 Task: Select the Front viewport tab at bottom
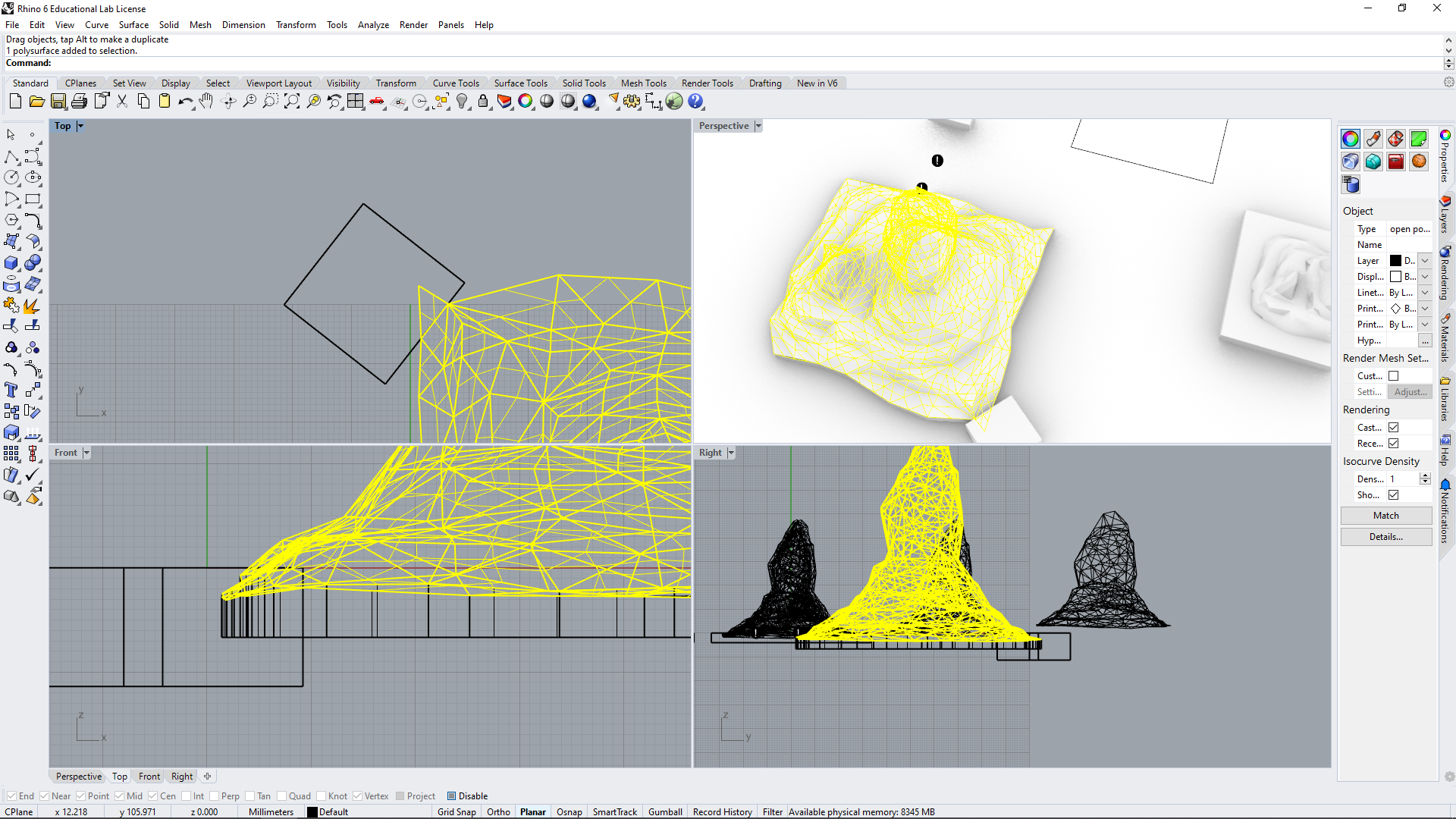click(149, 776)
